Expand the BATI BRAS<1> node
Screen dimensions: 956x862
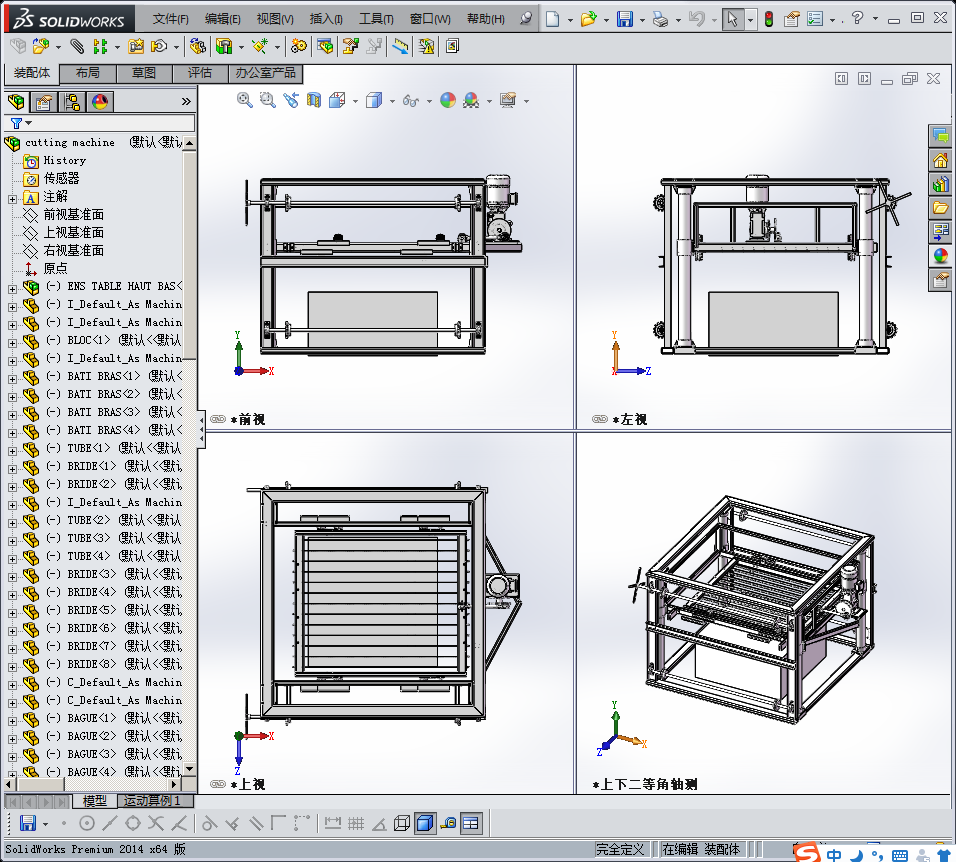coord(12,379)
